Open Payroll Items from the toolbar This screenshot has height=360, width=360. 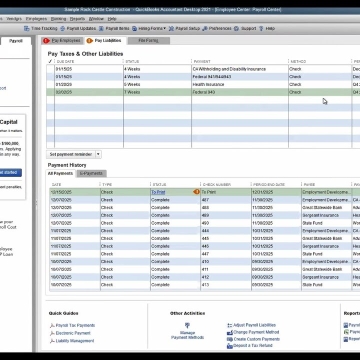[114, 29]
